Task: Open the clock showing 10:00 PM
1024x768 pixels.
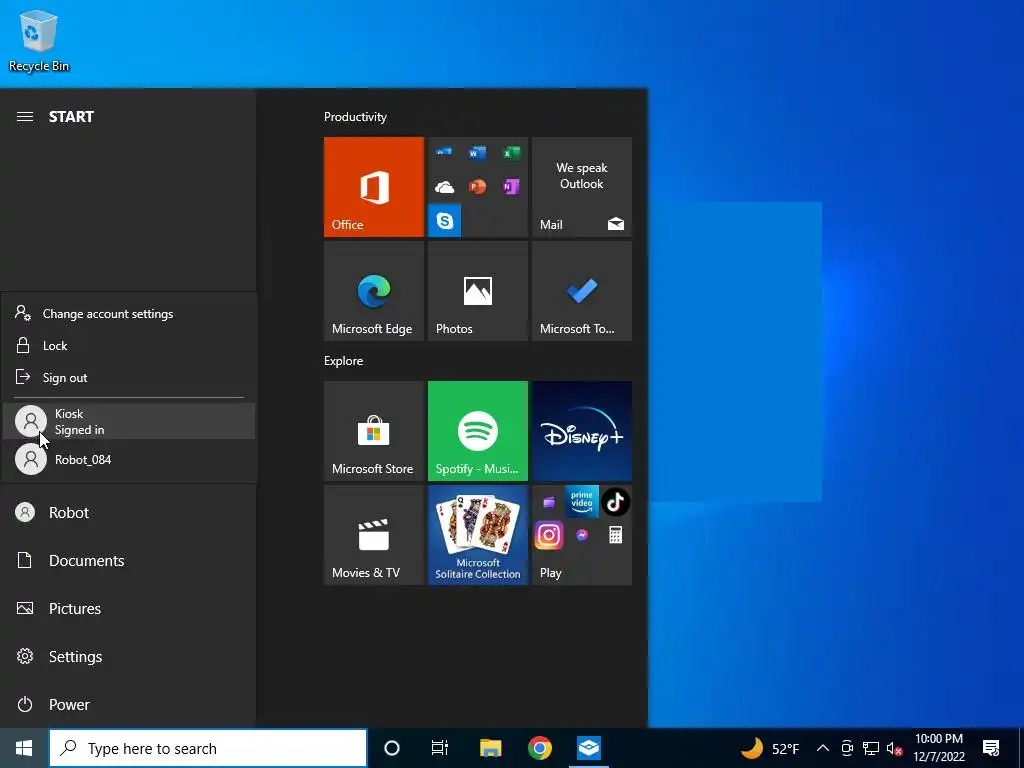Action: pos(939,748)
